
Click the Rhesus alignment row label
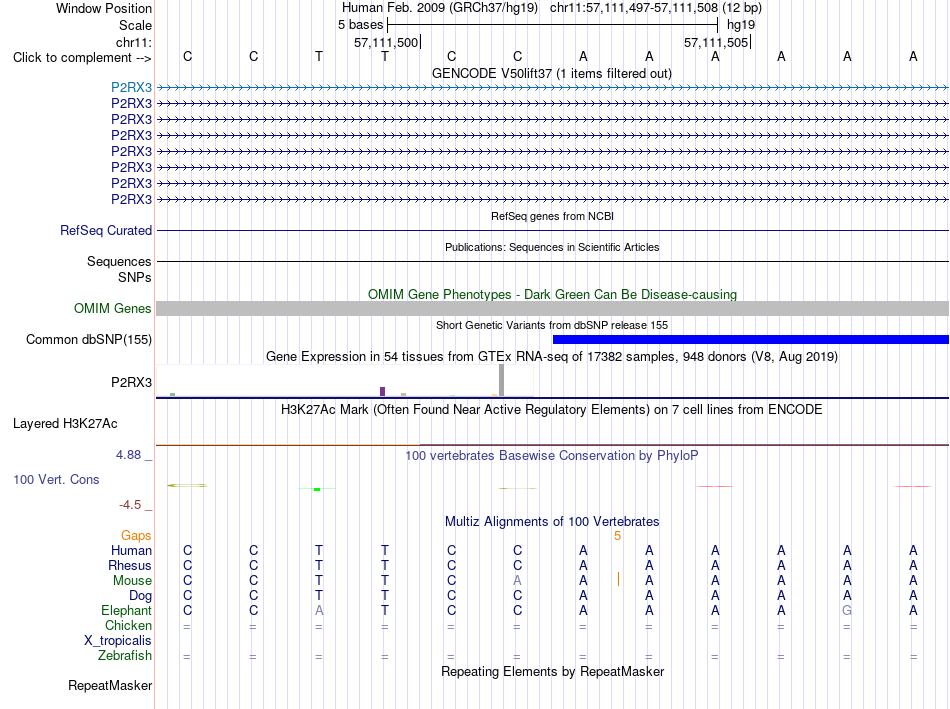coord(130,565)
